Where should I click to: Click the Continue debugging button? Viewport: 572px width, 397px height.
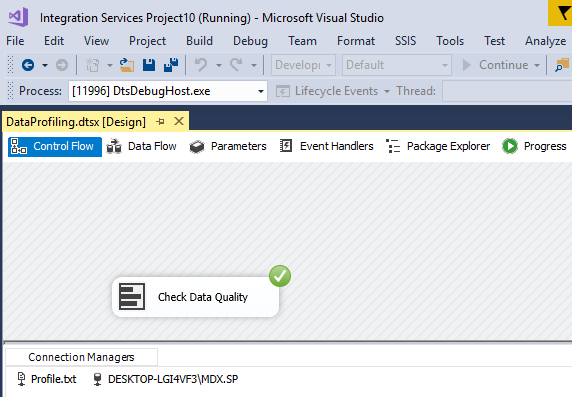[x=495, y=65]
